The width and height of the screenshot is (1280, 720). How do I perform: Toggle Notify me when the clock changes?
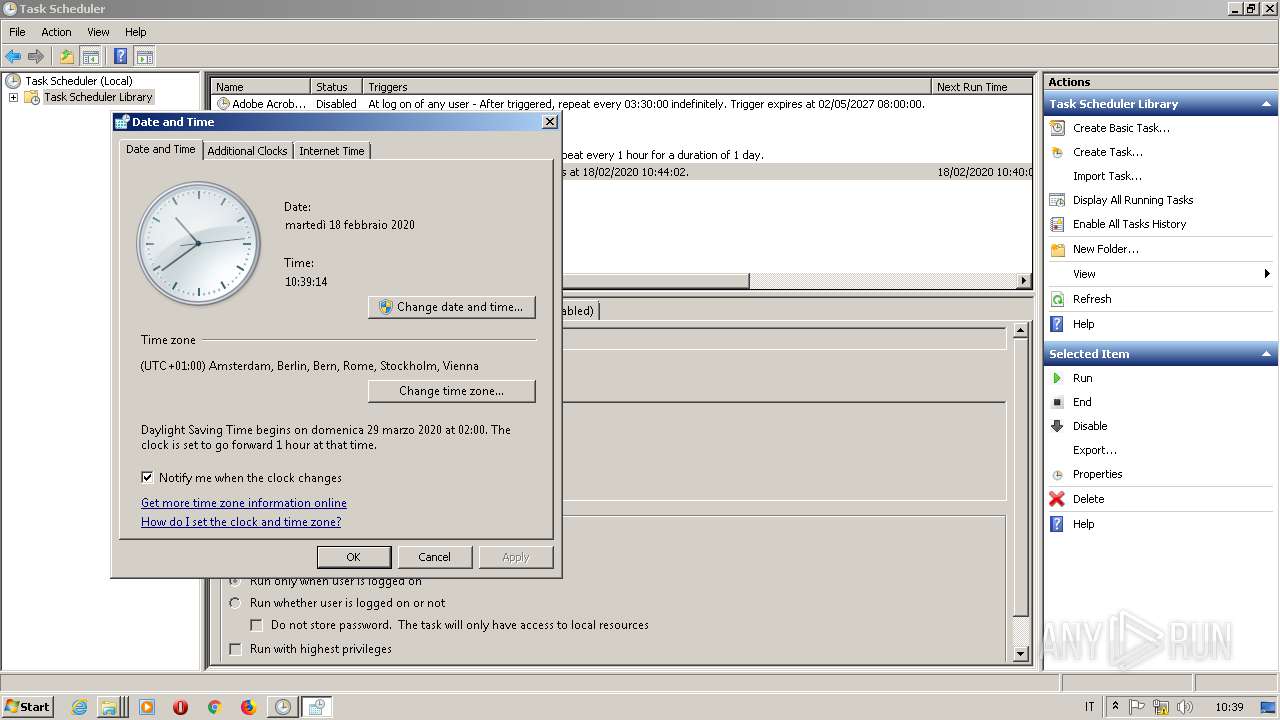point(148,478)
